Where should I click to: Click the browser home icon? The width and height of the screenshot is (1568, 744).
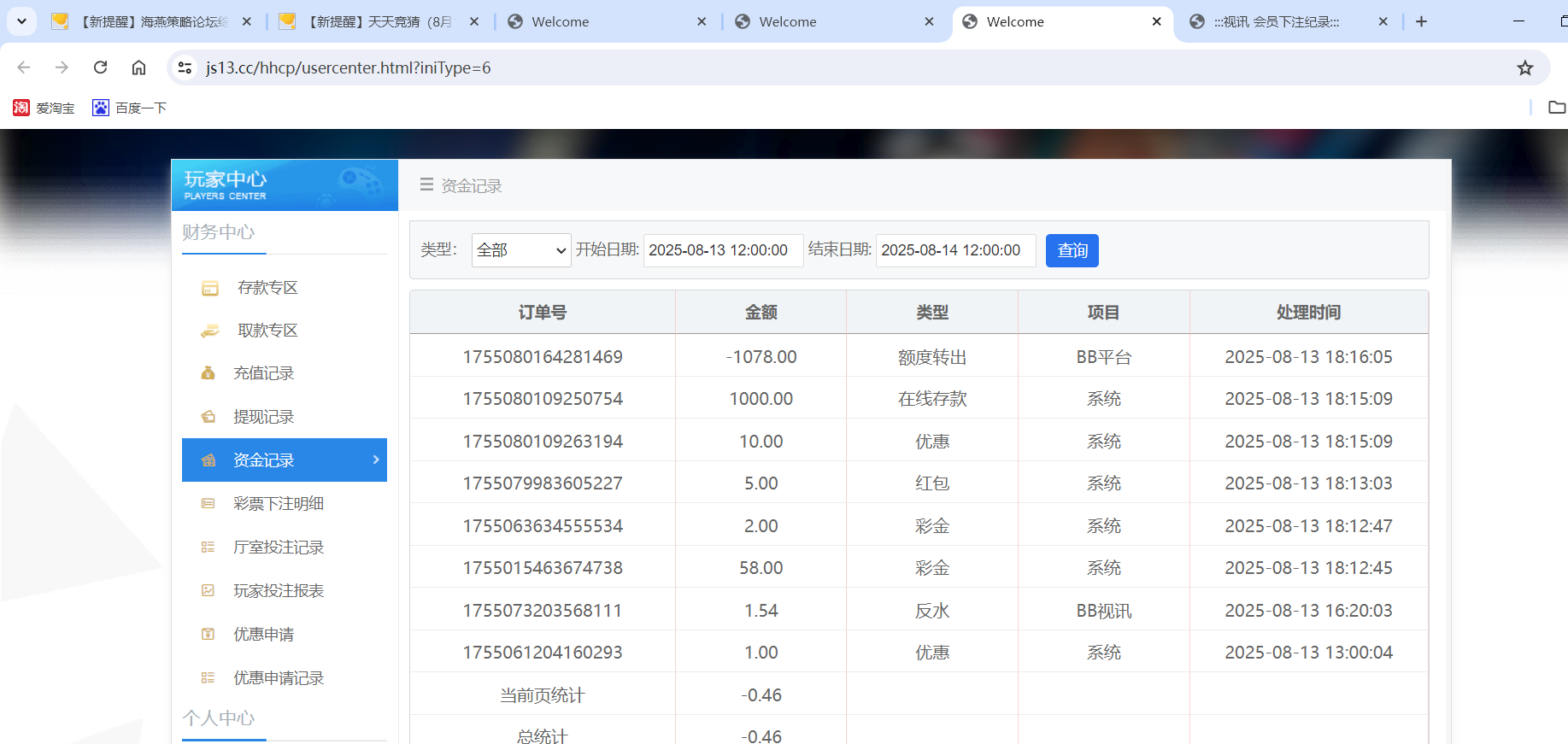coord(138,67)
